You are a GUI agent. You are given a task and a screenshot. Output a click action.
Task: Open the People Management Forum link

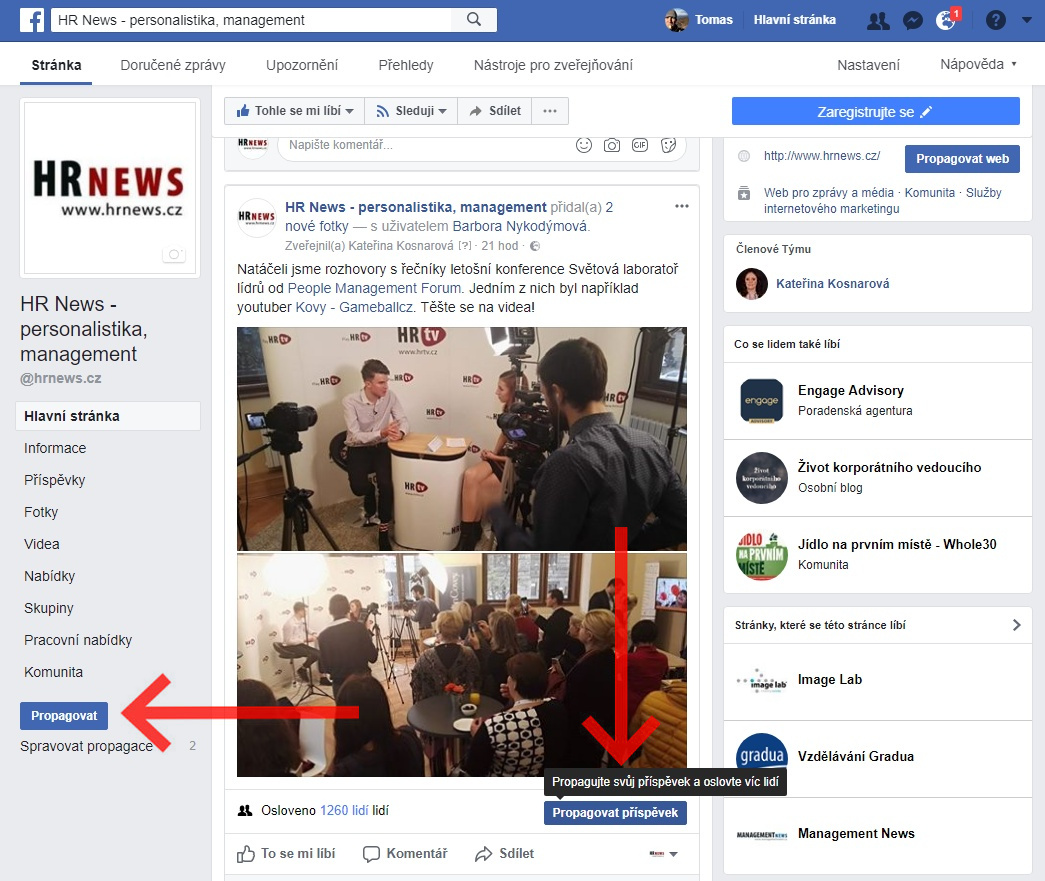[x=375, y=289]
